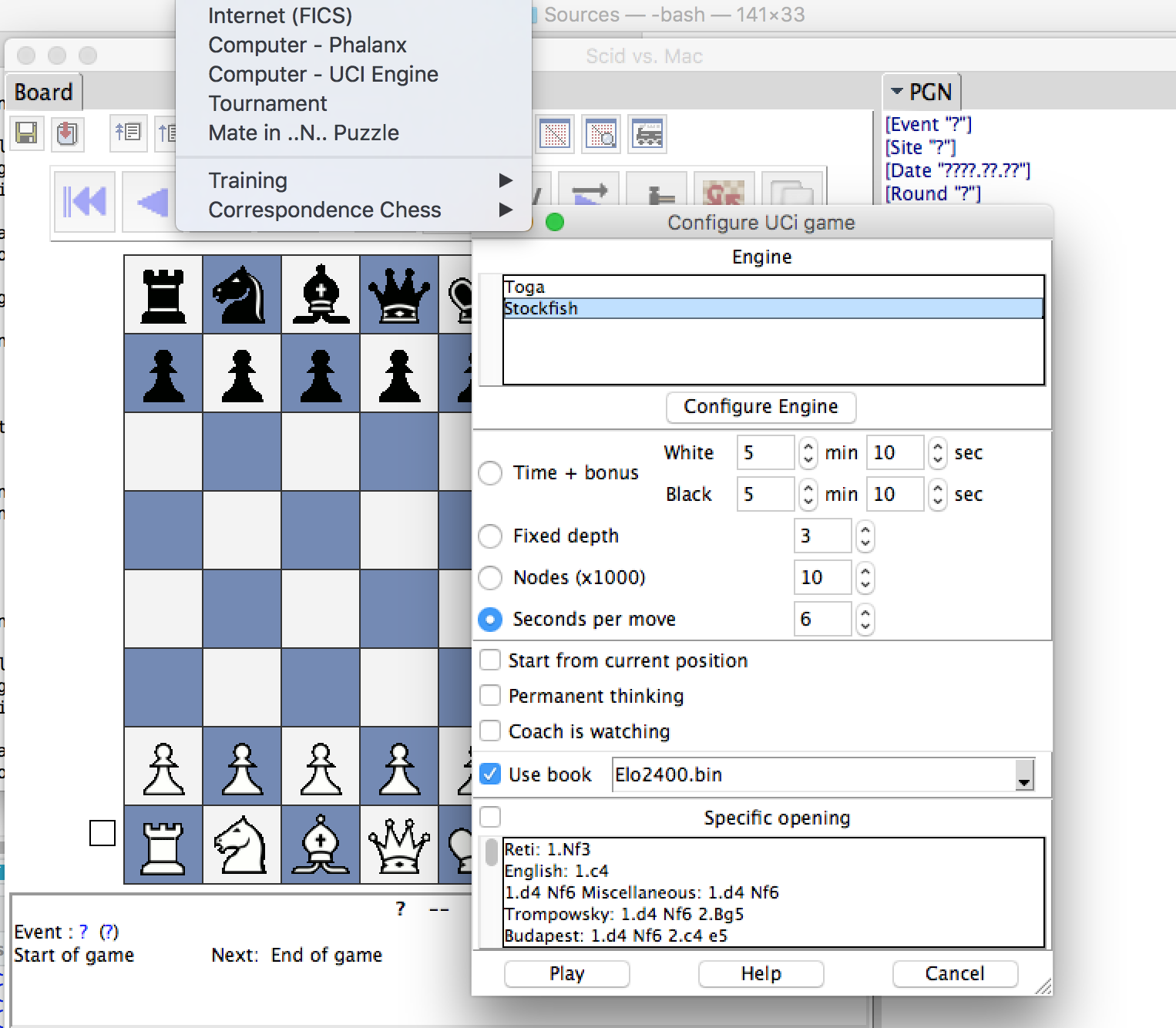Click the replace game icon with red arrow

[67, 133]
